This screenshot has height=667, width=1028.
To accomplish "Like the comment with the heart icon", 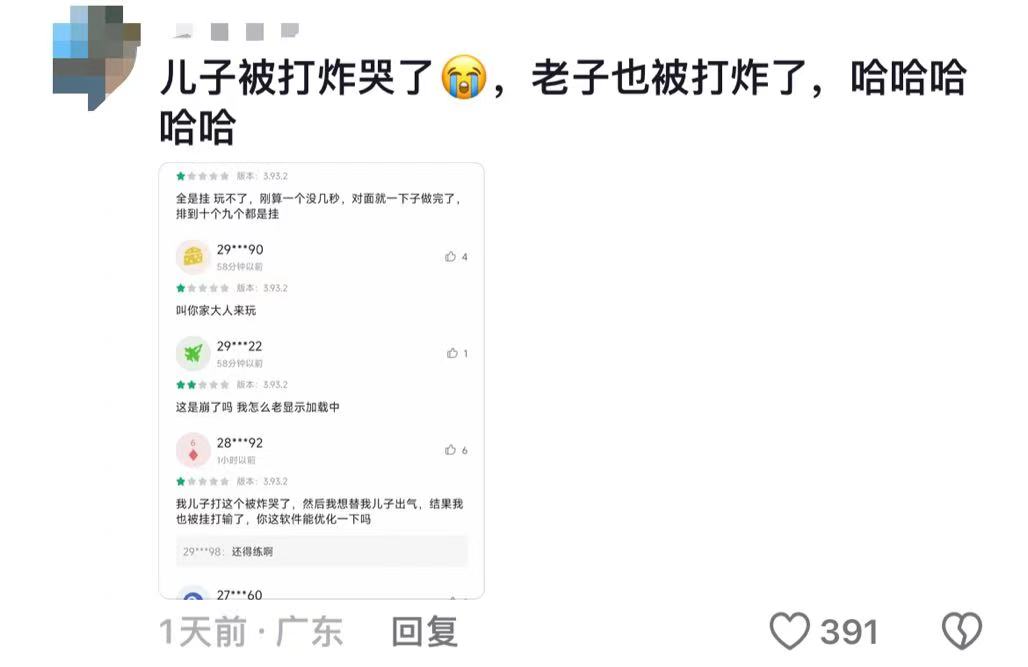I will click(x=789, y=631).
